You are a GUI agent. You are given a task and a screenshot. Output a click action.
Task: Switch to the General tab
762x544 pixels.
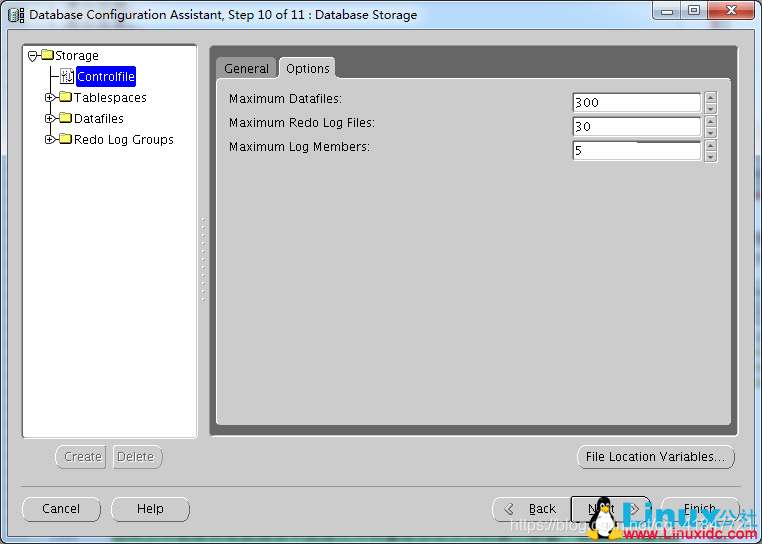[x=246, y=69]
